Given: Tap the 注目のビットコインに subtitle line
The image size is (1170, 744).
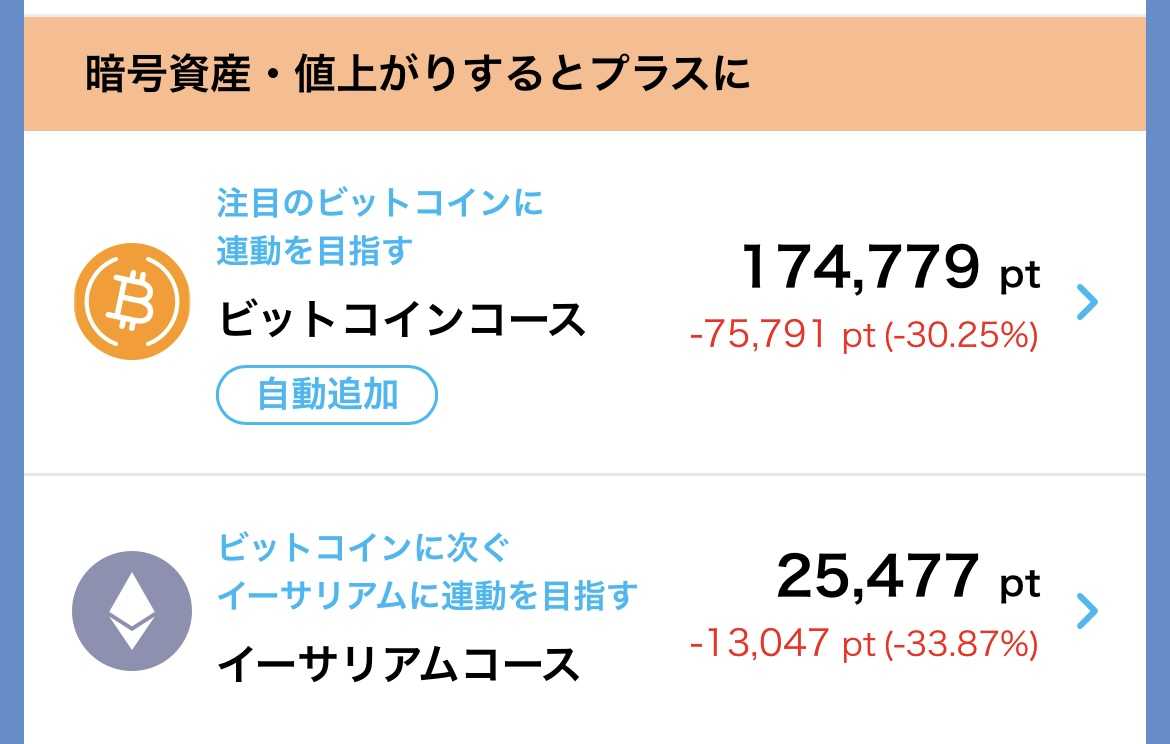Looking at the screenshot, I should tap(380, 204).
